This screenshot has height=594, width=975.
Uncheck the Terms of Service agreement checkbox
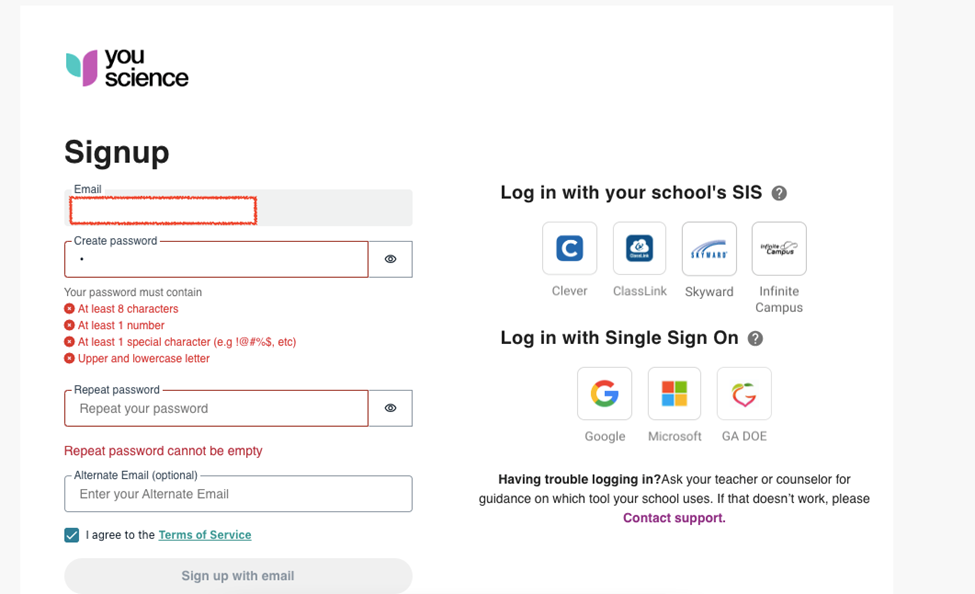72,535
